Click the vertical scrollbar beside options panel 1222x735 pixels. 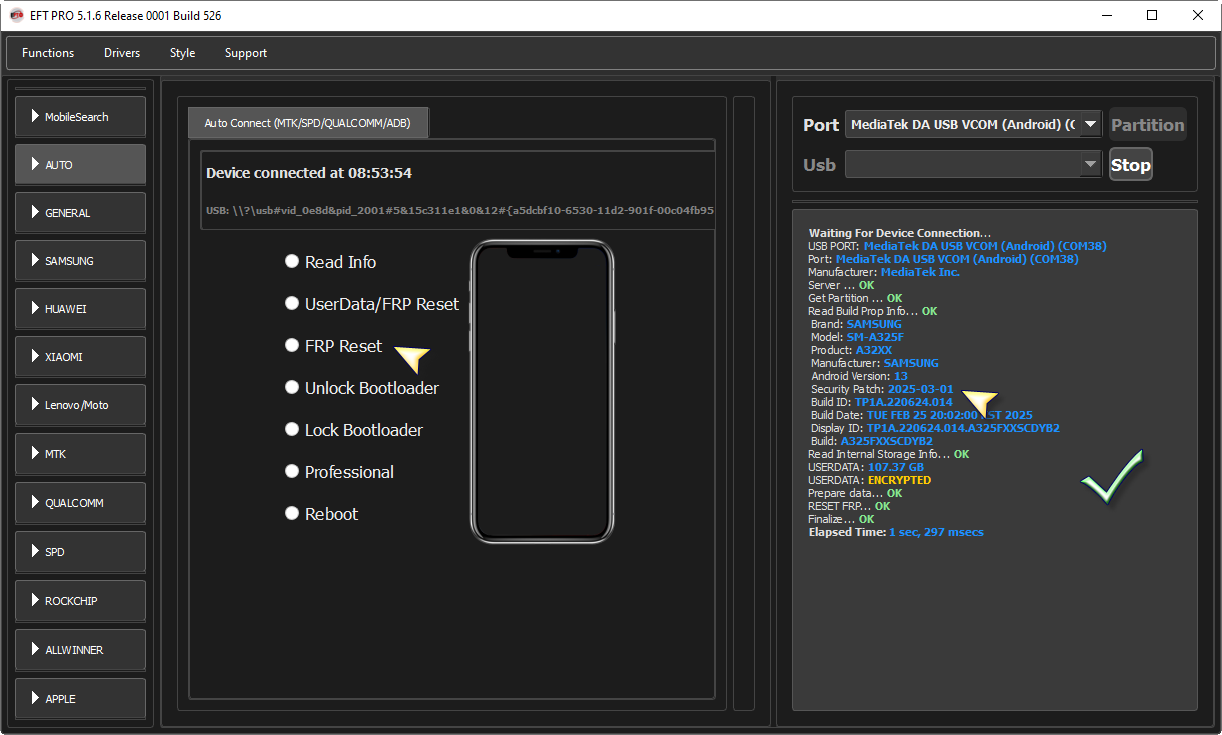click(x=744, y=403)
